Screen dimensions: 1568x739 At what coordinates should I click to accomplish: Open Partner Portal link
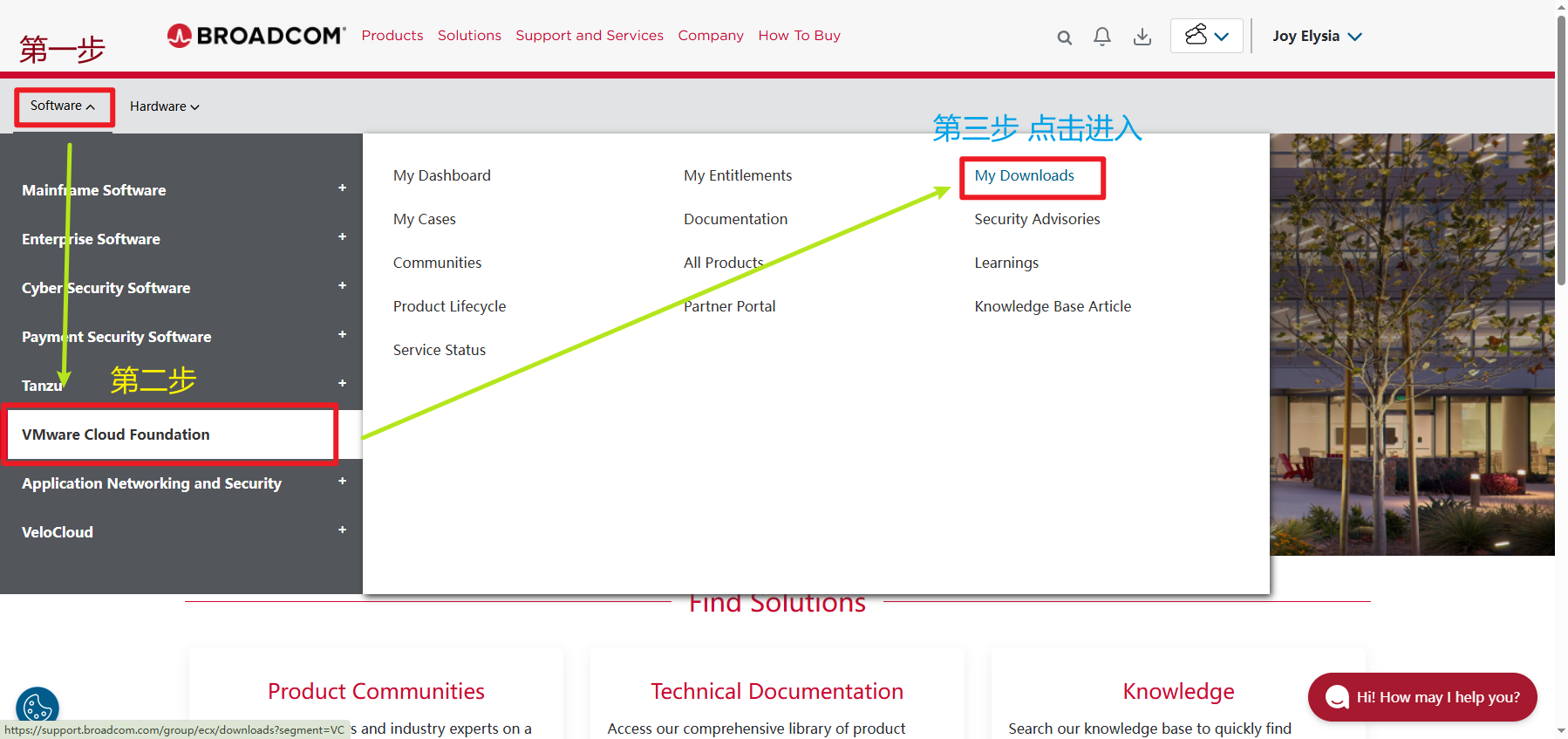729,306
